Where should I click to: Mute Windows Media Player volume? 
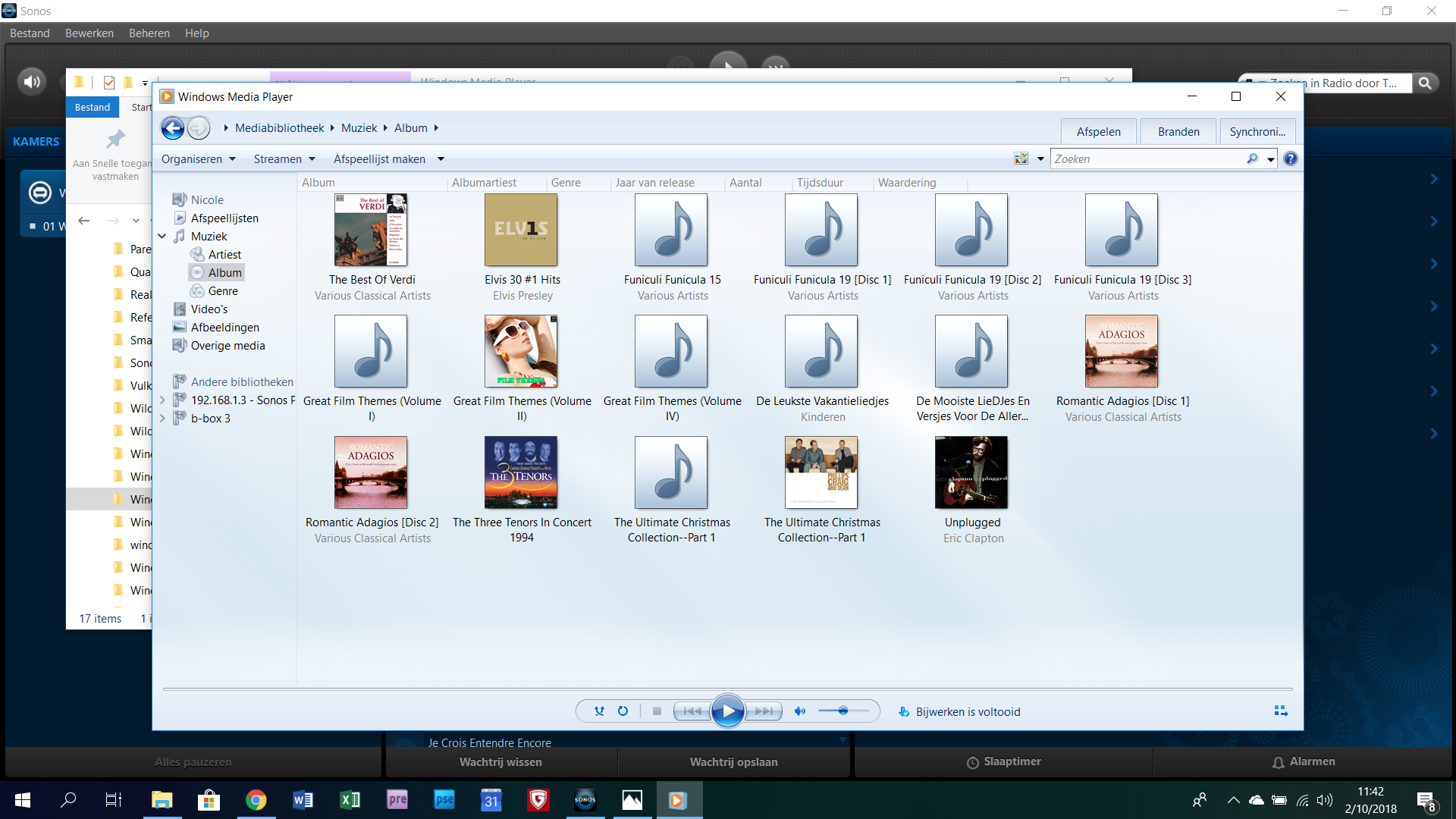tap(799, 711)
